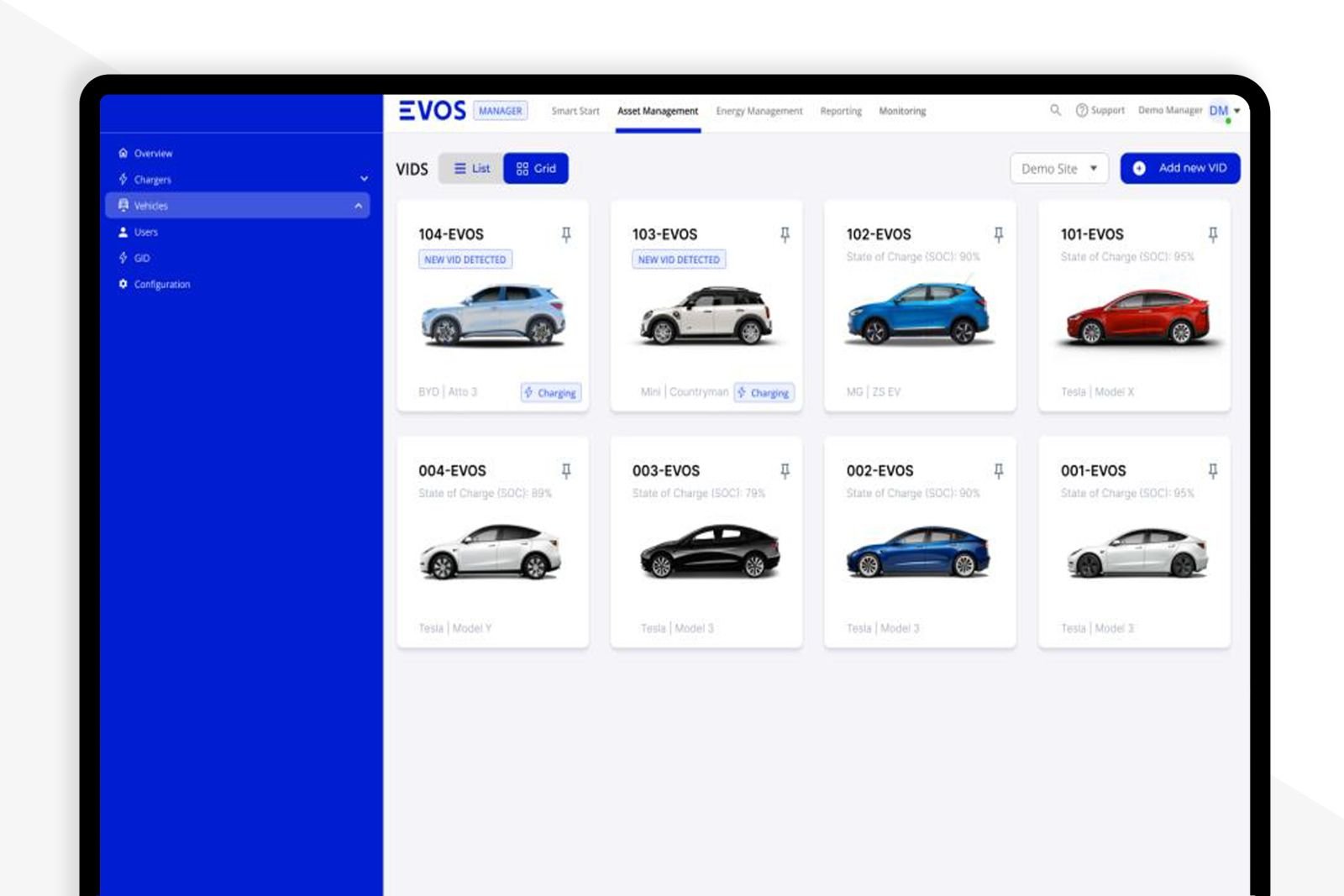Image resolution: width=1344 pixels, height=896 pixels.
Task: Click the Vehicles icon in the sidebar
Action: (x=123, y=206)
